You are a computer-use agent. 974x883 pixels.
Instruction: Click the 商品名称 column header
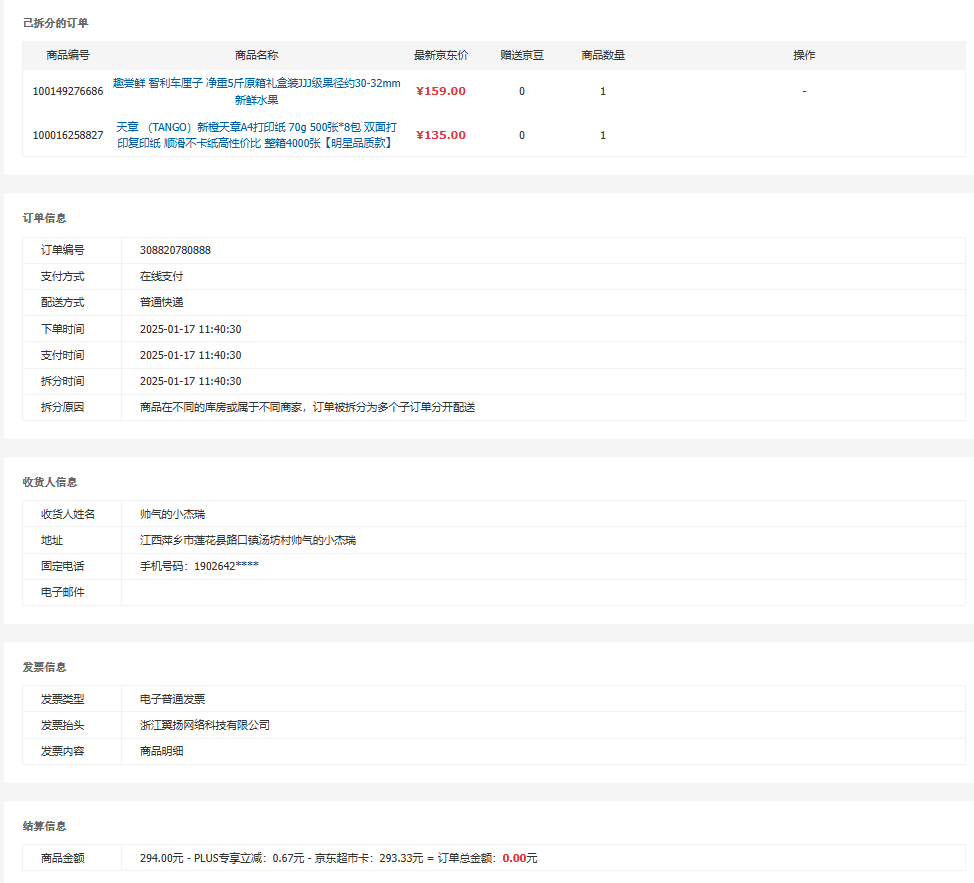[x=256, y=55]
